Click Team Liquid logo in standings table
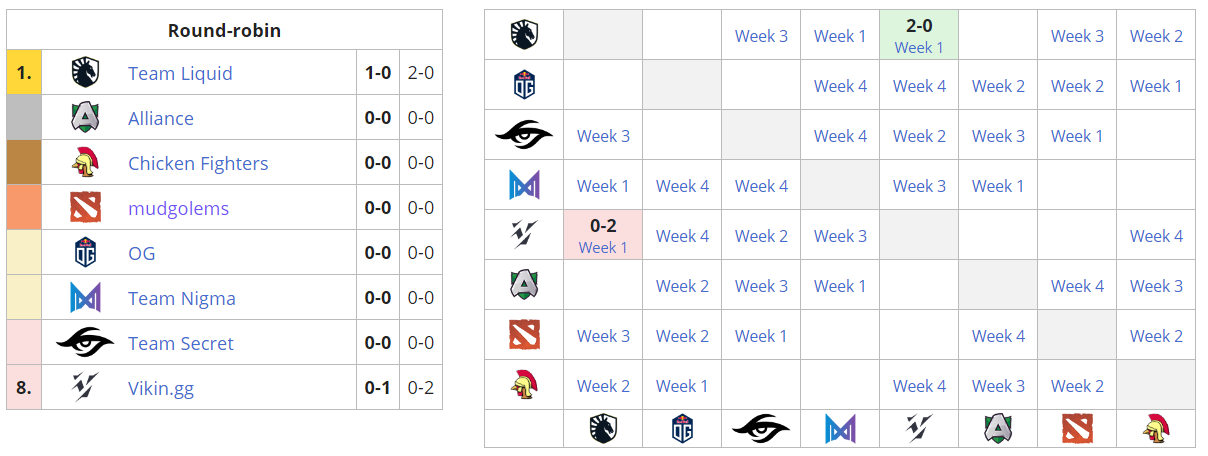The image size is (1208, 456). point(85,73)
